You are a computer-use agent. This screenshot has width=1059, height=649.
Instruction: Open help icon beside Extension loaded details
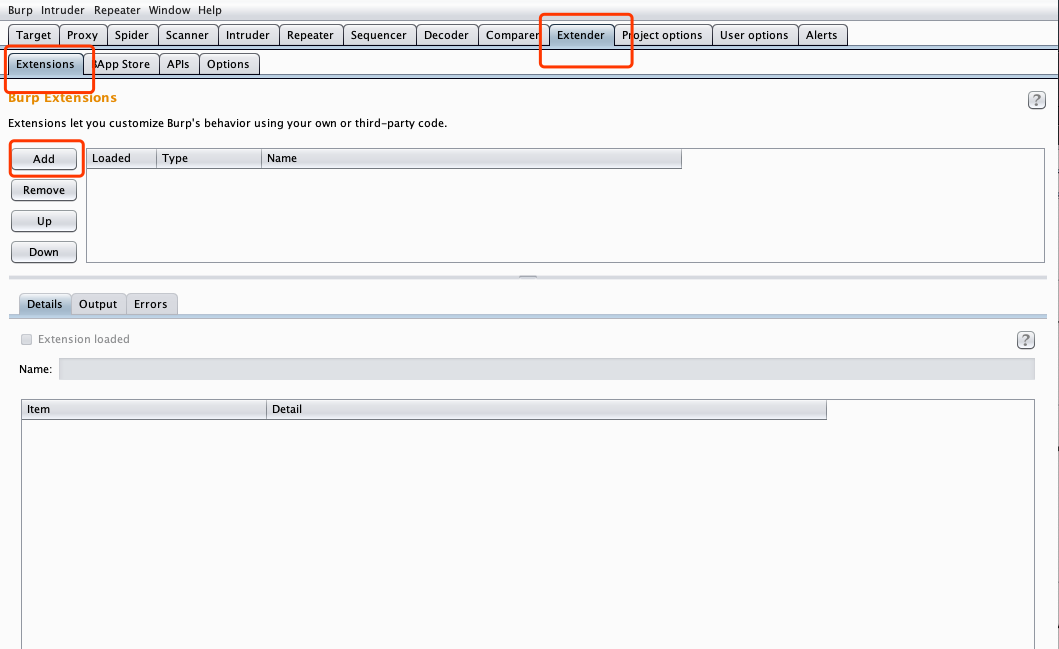coord(1025,340)
